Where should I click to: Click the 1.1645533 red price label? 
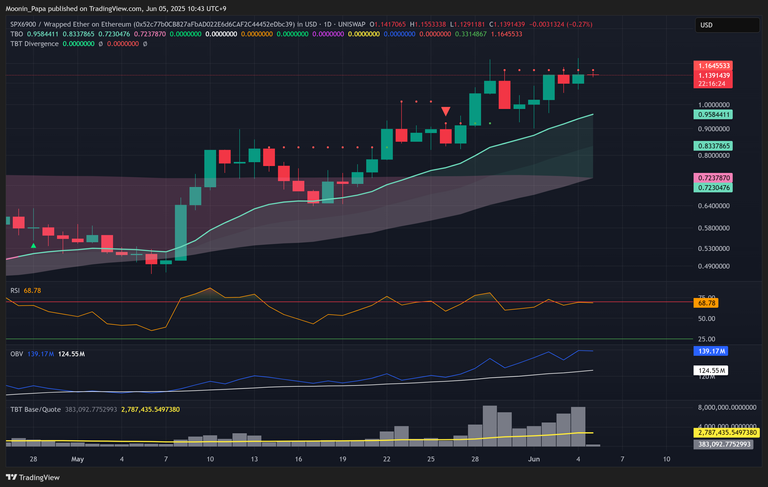(x=714, y=65)
